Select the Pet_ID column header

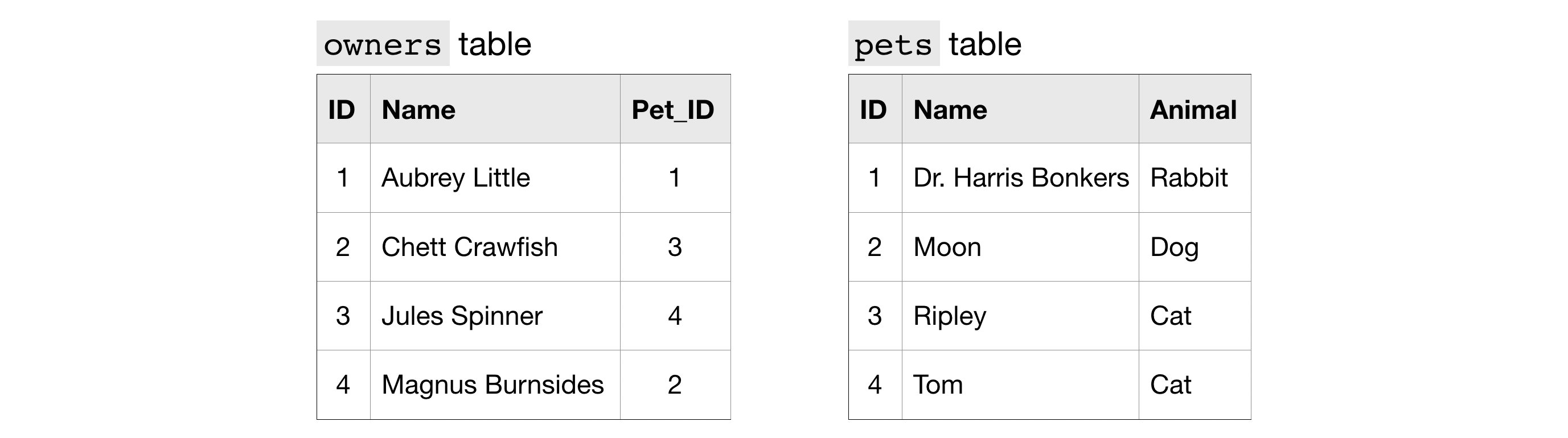coord(673,110)
